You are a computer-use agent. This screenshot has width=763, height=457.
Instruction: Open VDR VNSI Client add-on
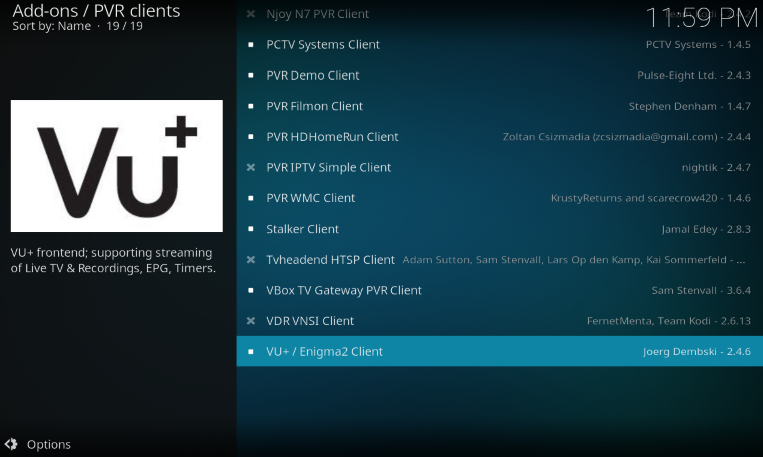pyautogui.click(x=500, y=321)
